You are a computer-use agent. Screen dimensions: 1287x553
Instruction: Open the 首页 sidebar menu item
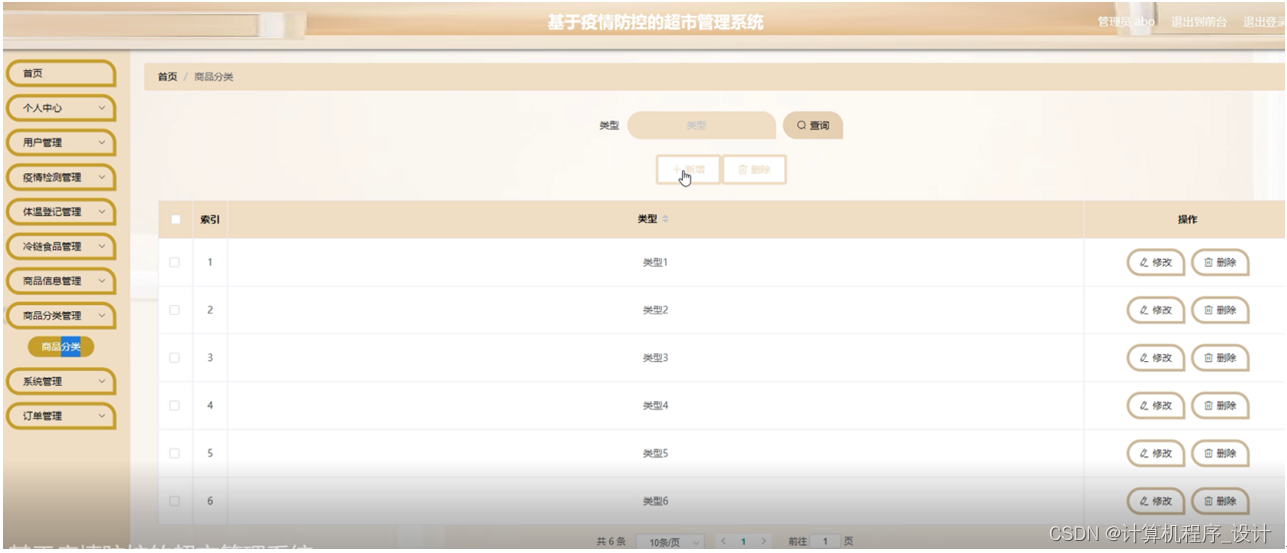[61, 74]
